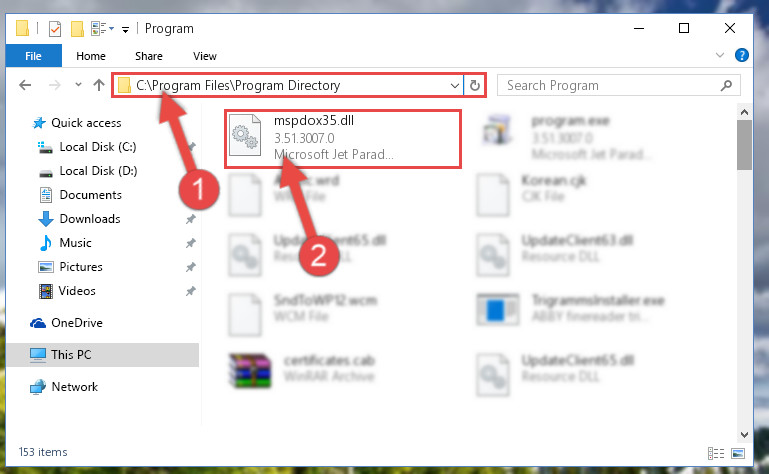Switch to the View ribbon tab
Image resolution: width=769 pixels, height=474 pixels.
pyautogui.click(x=205, y=56)
